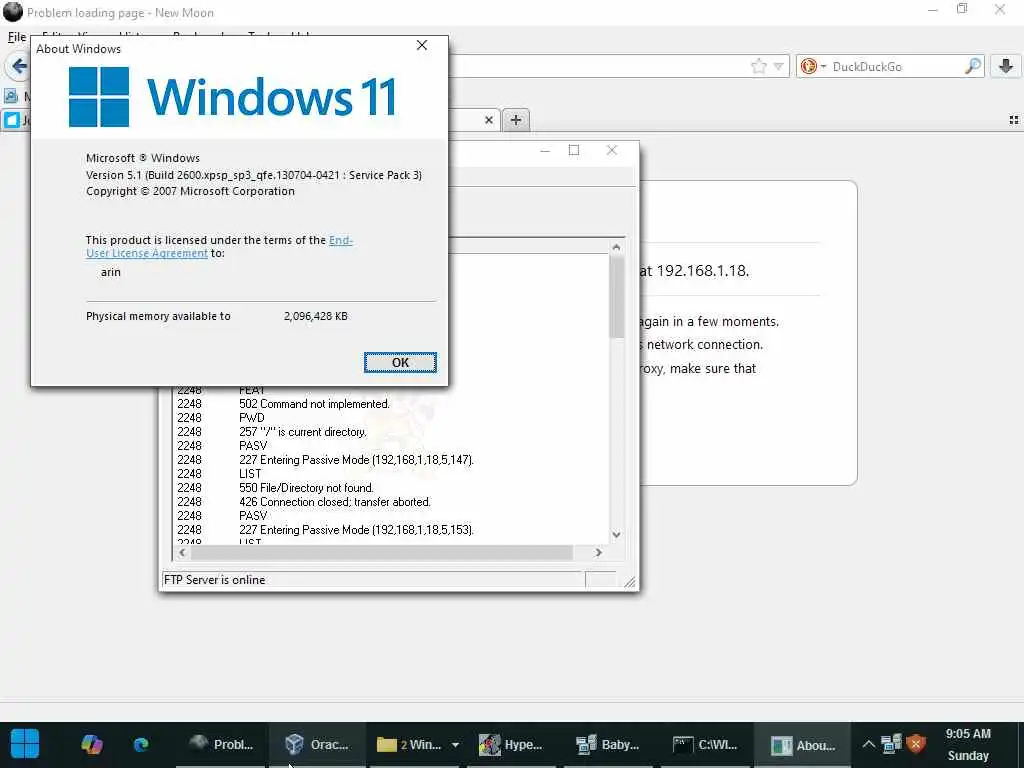Minimize the FTP server window

pyautogui.click(x=545, y=150)
